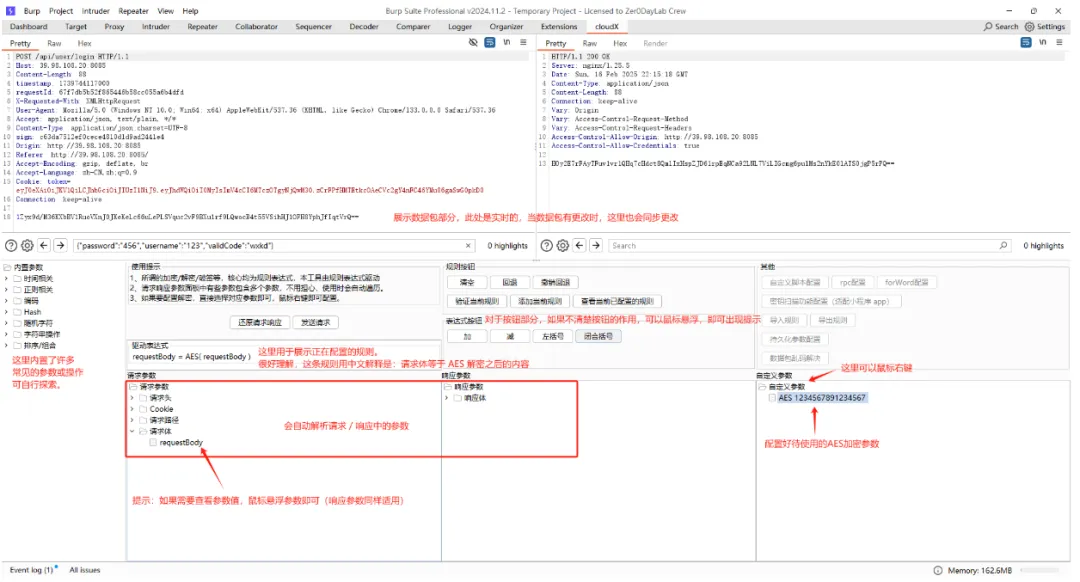Click the memory indicator icon in status bar

[937, 570]
